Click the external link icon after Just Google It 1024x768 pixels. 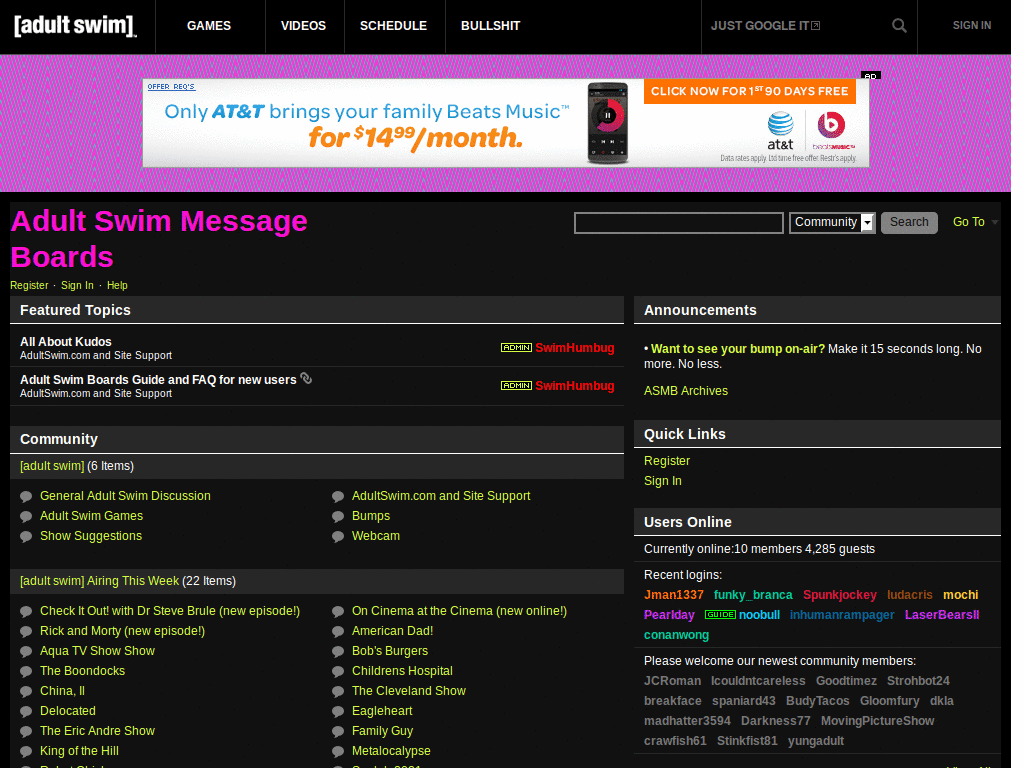pyautogui.click(x=816, y=26)
